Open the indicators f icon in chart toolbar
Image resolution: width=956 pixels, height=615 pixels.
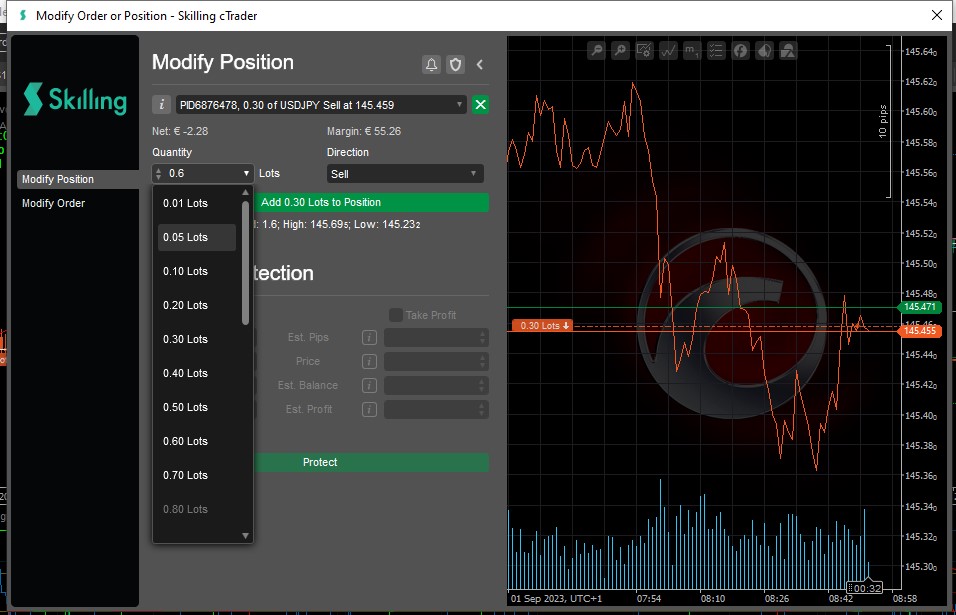coord(740,51)
